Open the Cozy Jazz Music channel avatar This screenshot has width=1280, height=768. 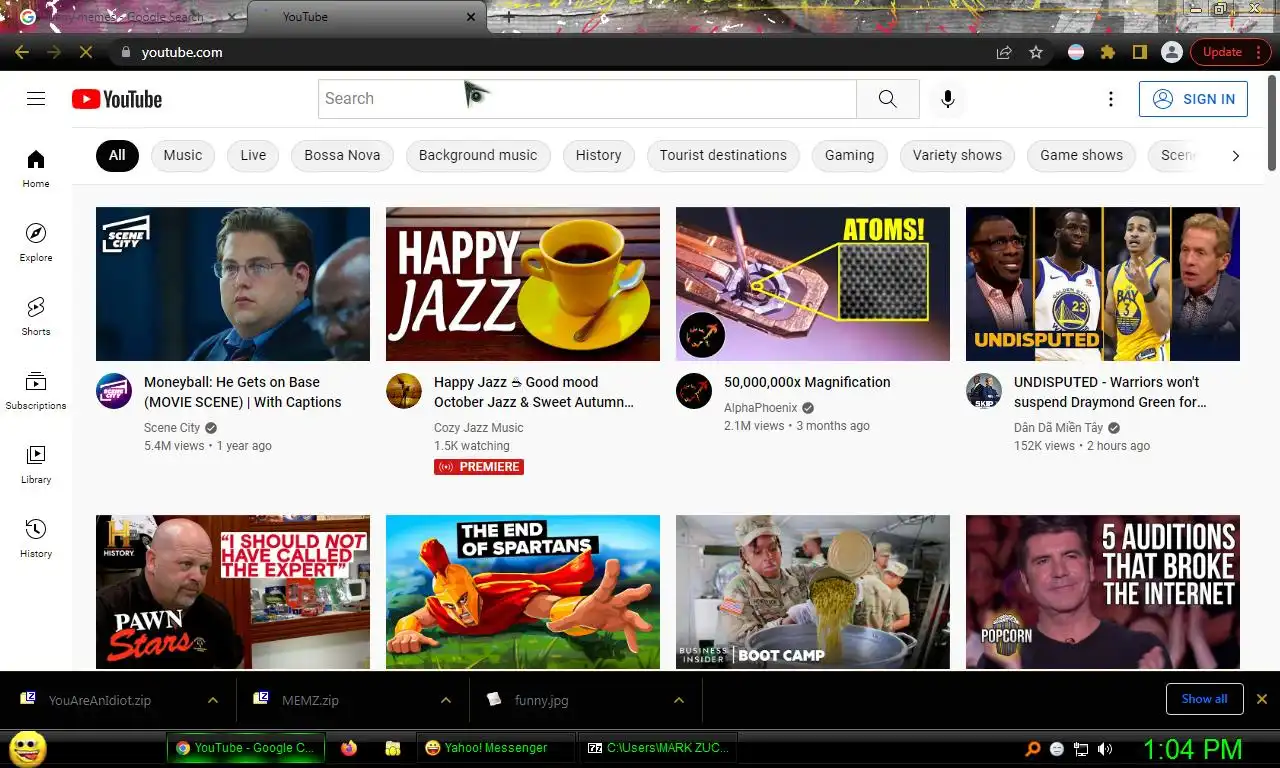(x=404, y=391)
